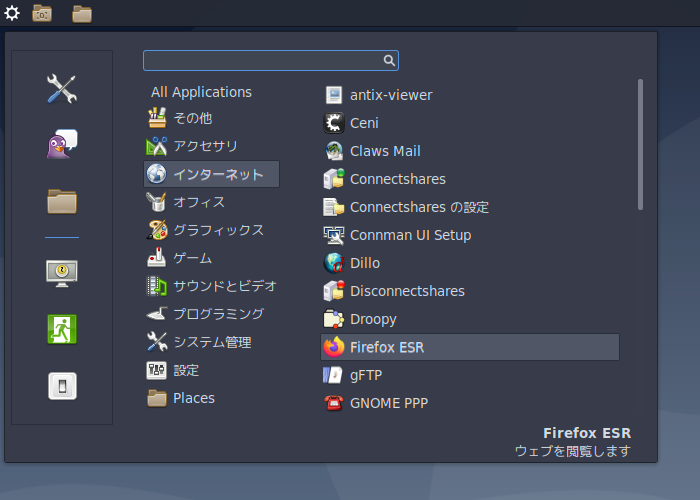Open gFTP client
Viewport: 700px width, 500px height.
470,375
